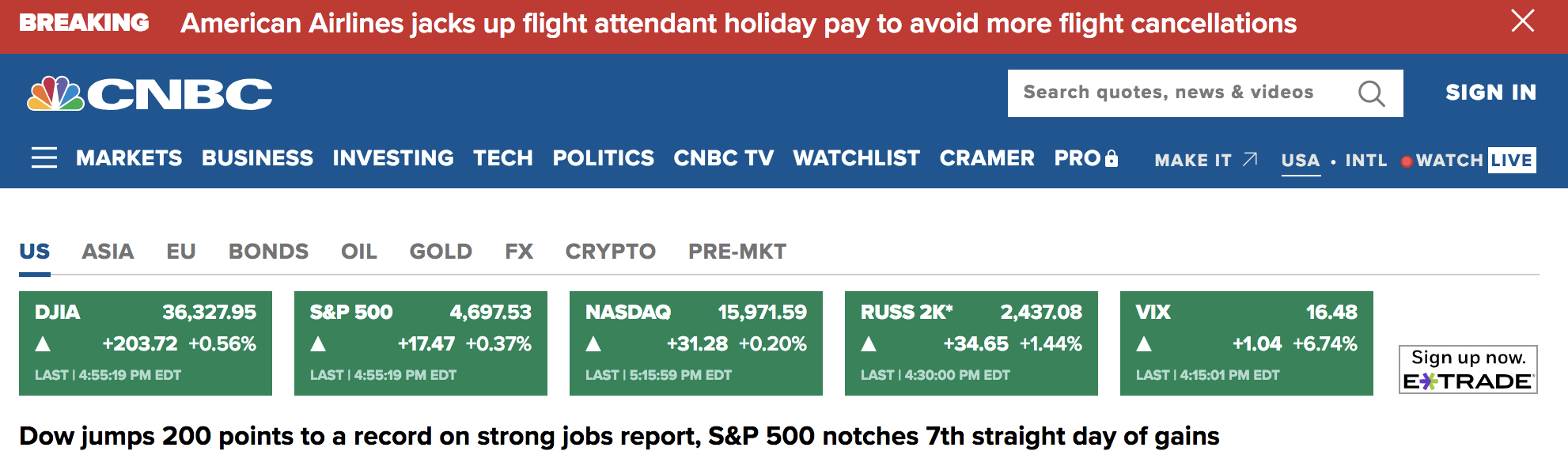Screen dimensions: 1568x470
Task: Open the American Airlines breaking news story
Action: click(738, 24)
